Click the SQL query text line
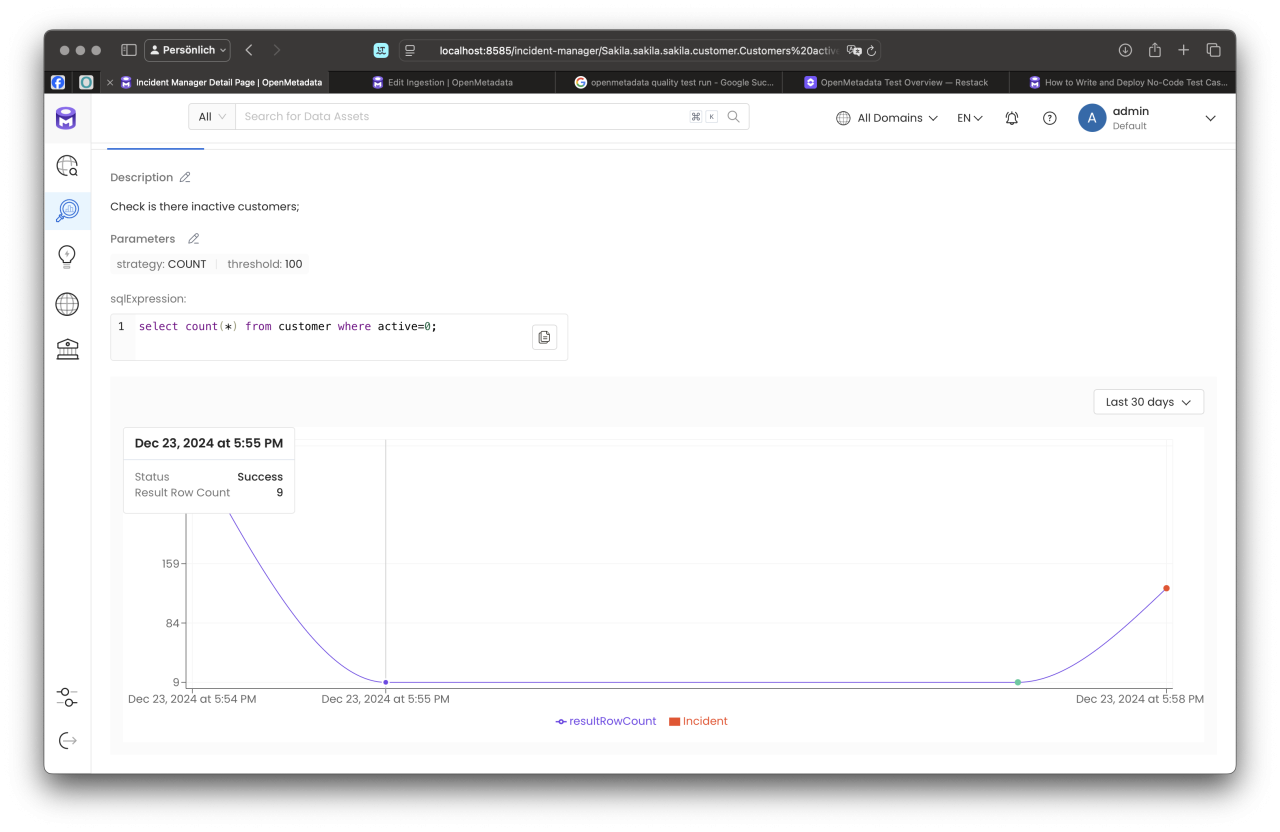Image resolution: width=1280 pixels, height=832 pixels. tap(288, 327)
